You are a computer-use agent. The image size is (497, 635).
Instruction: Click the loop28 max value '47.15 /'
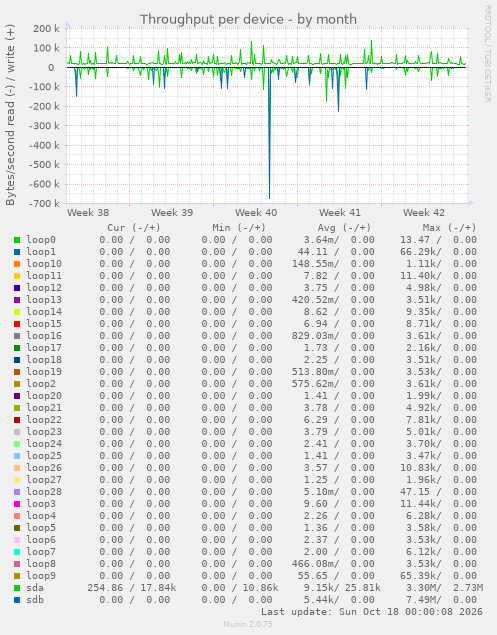(x=420, y=492)
